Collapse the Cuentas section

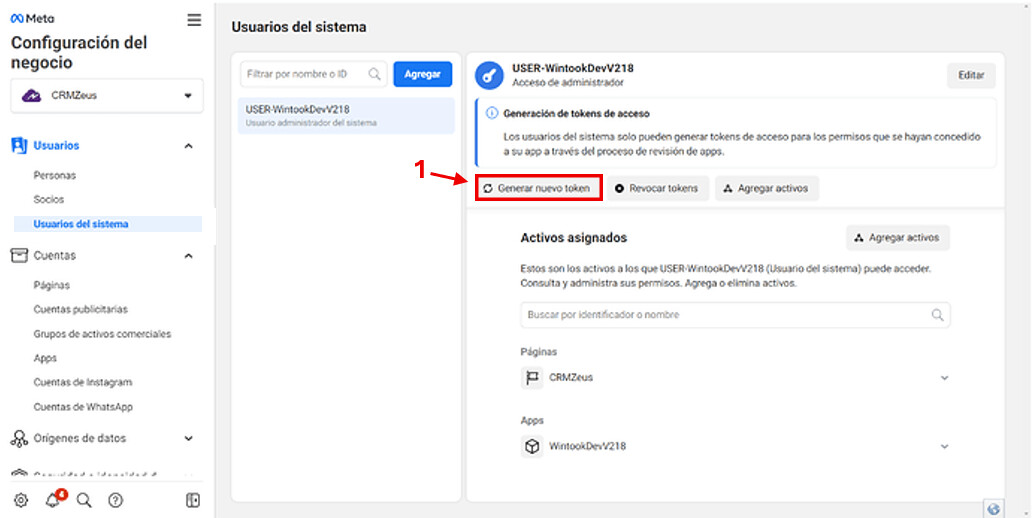tap(188, 256)
